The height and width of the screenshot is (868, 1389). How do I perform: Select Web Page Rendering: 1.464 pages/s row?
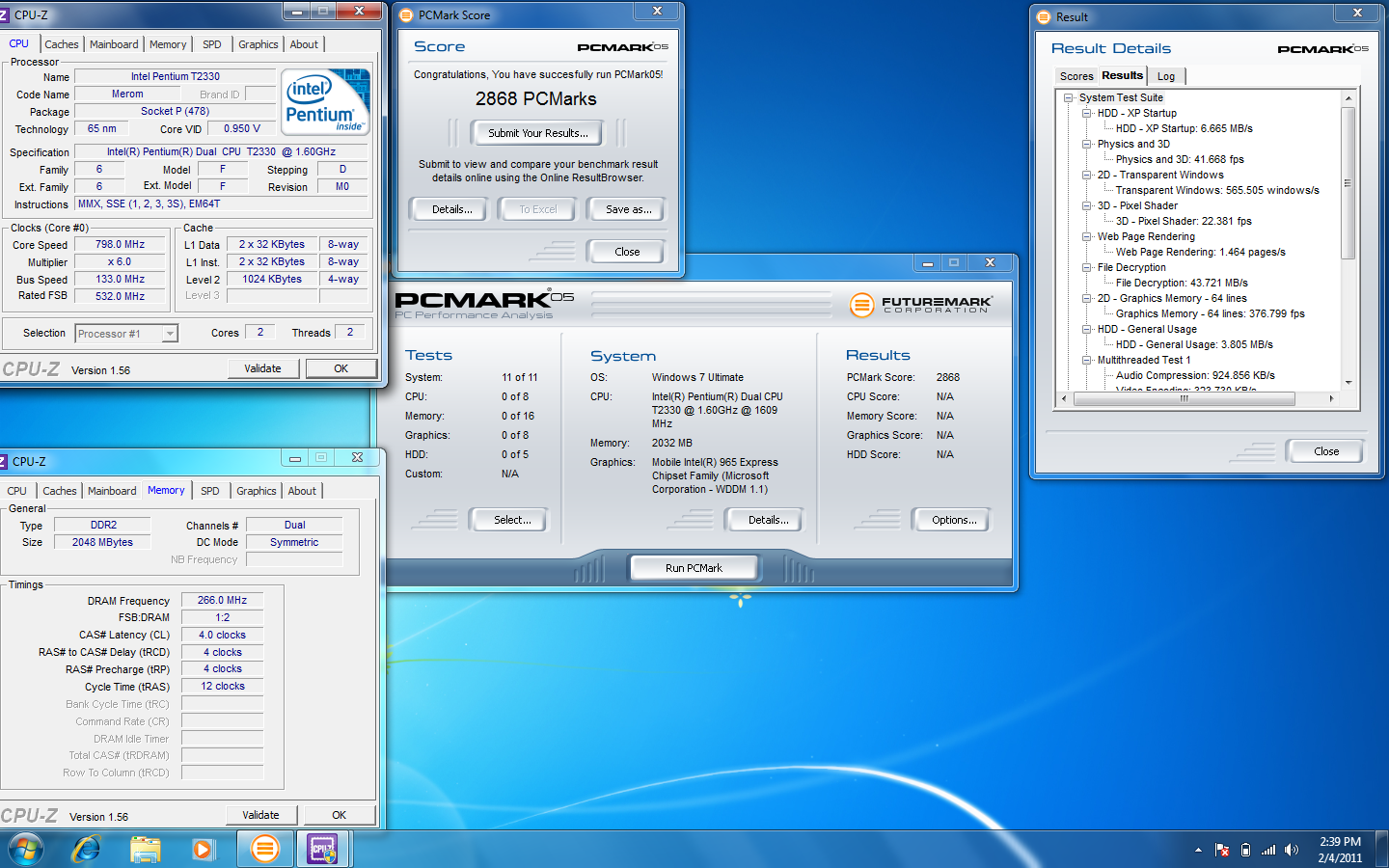click(1200, 252)
